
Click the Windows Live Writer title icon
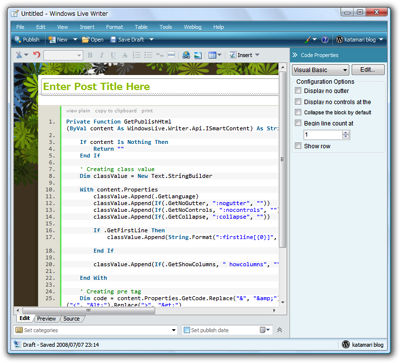click(15, 14)
